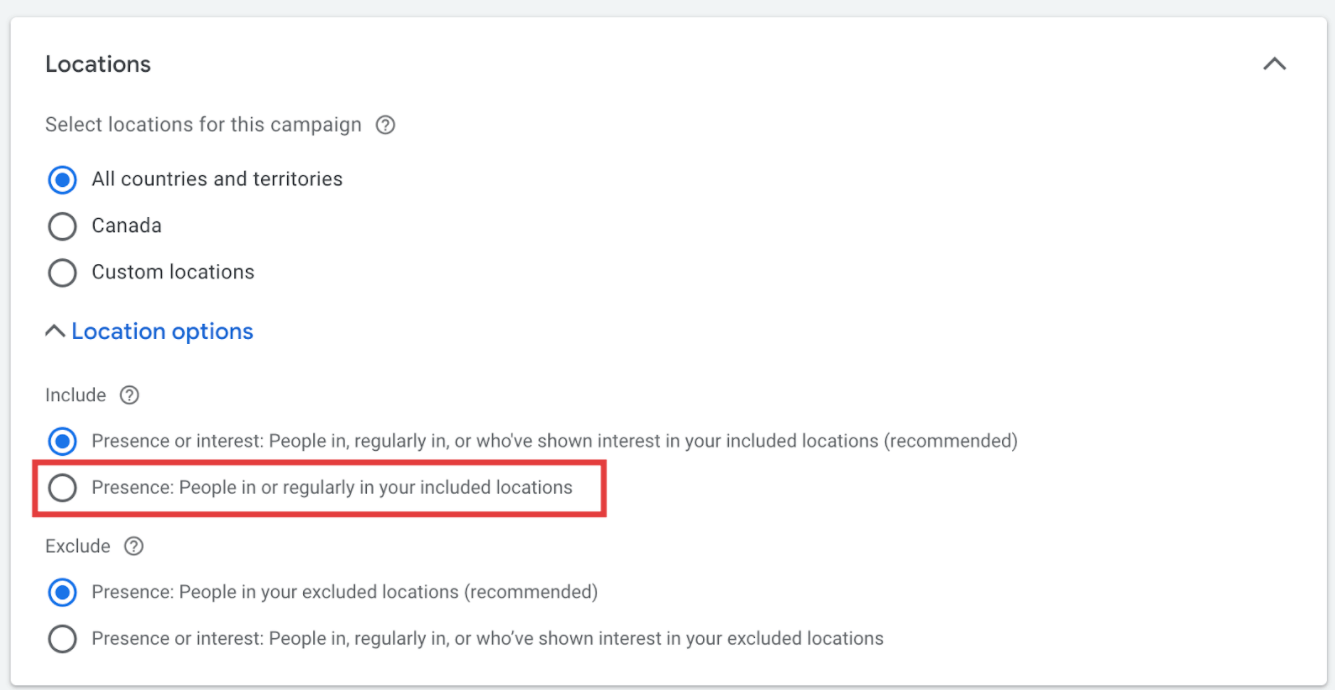Select Include Presence or interest radio button
This screenshot has width=1335, height=690.
pyautogui.click(x=62, y=441)
